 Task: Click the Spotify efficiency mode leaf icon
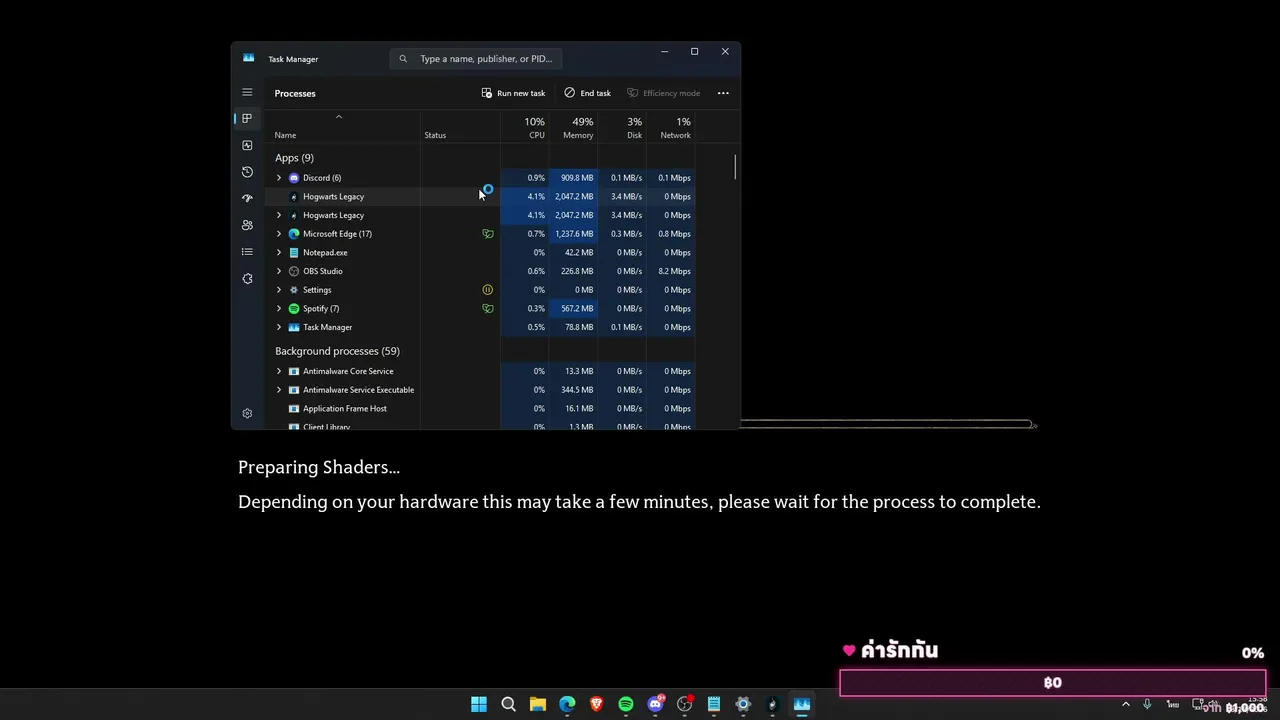[488, 308]
